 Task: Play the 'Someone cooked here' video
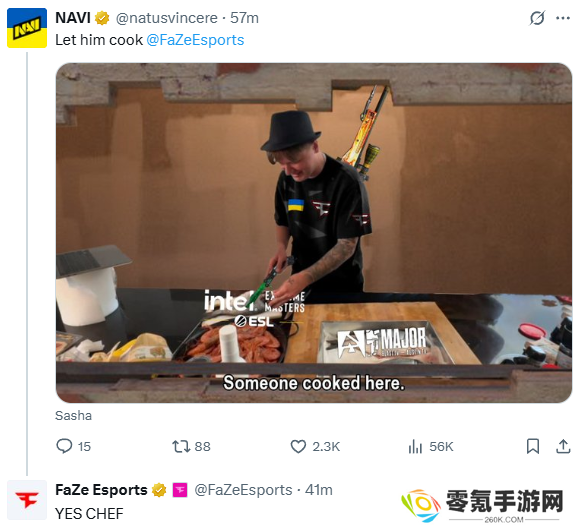tap(314, 233)
